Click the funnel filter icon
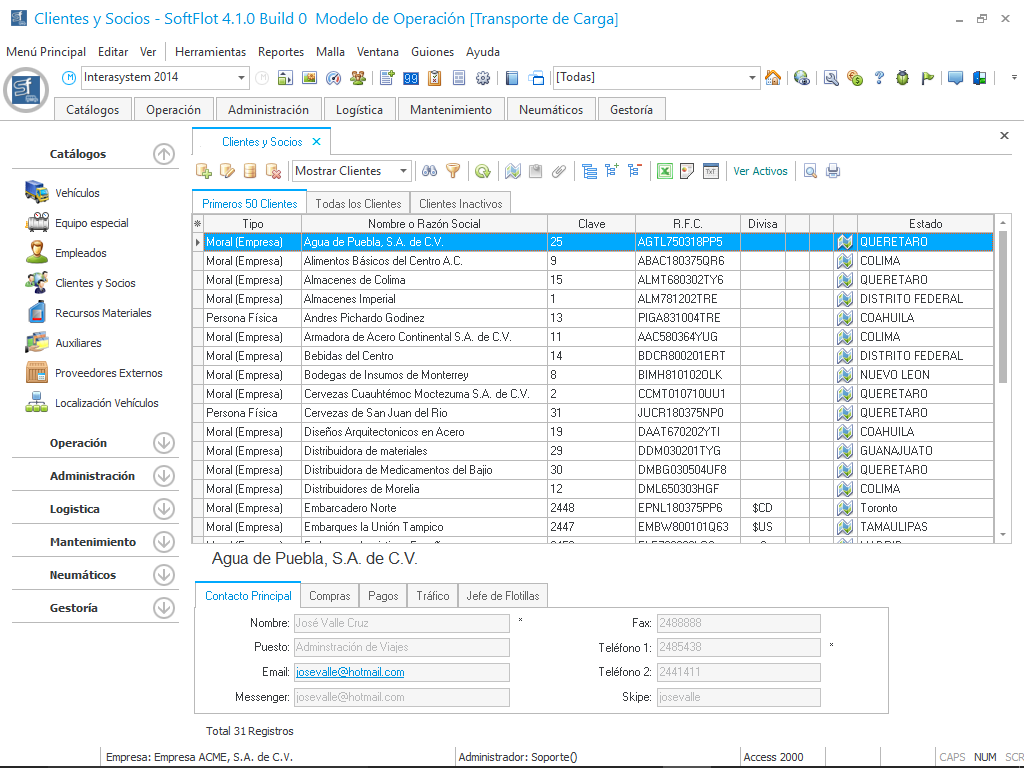Viewport: 1024px width, 768px height. (x=453, y=171)
